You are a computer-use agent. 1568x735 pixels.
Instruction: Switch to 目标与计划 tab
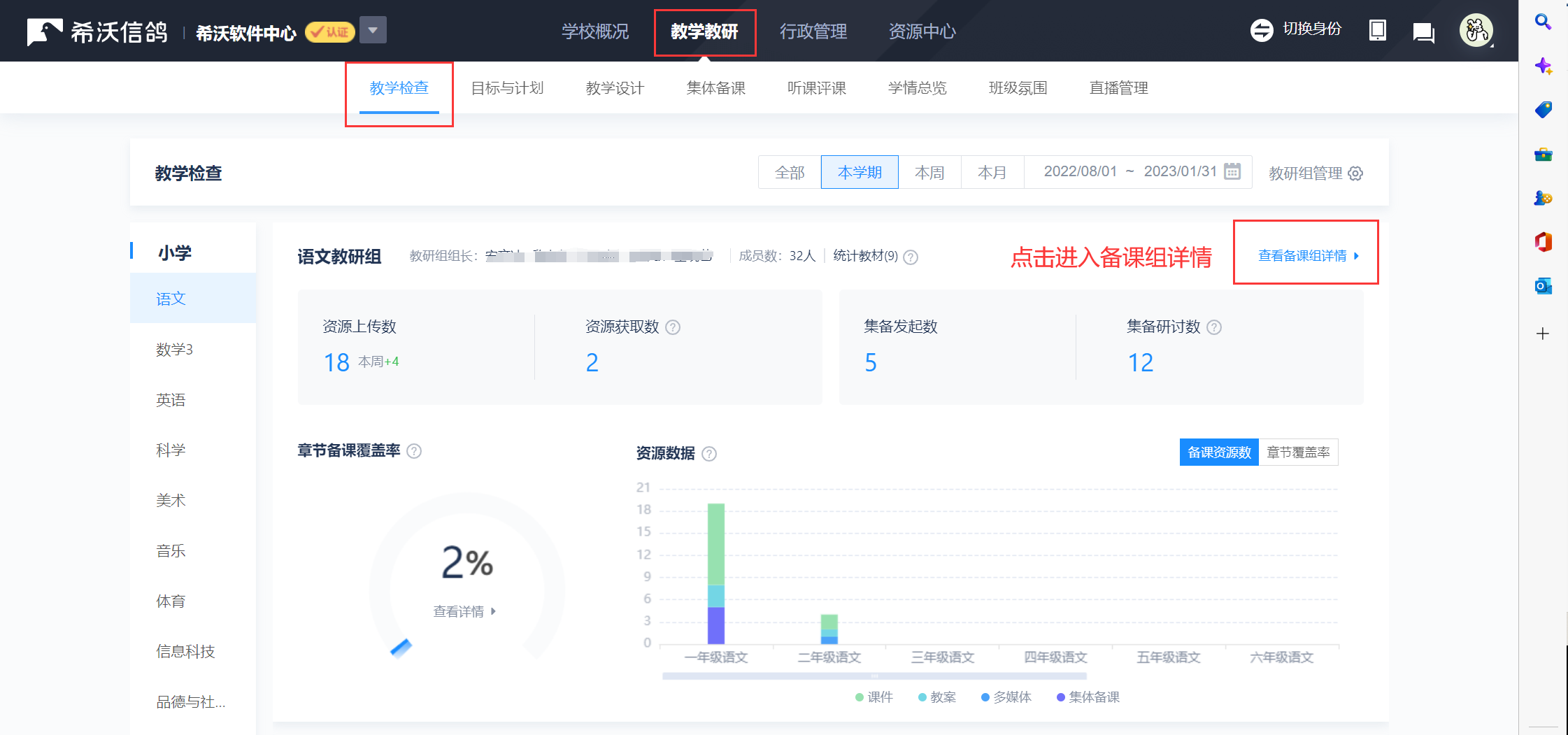point(507,88)
